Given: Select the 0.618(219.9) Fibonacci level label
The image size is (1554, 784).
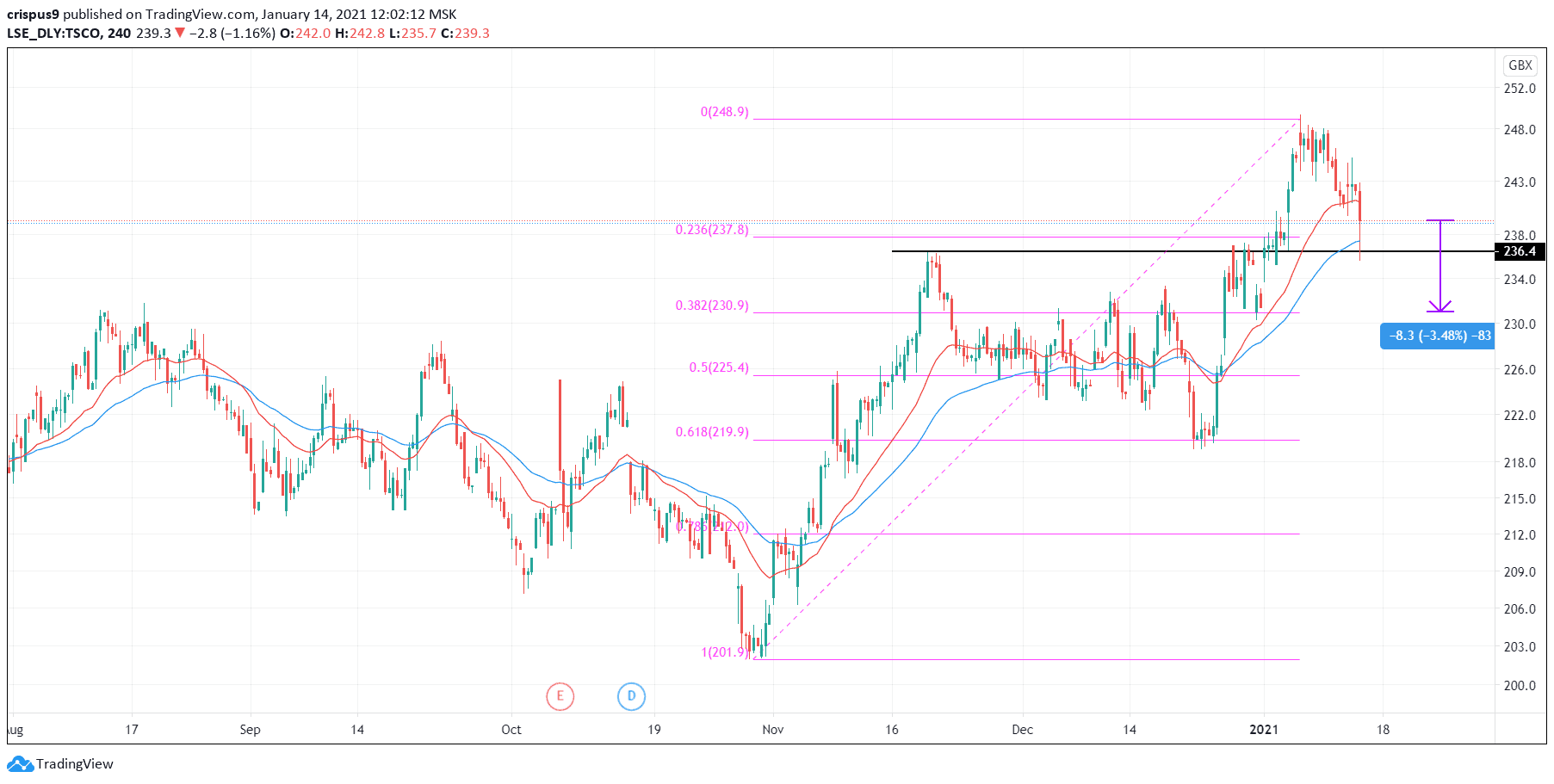Looking at the screenshot, I should click(712, 432).
